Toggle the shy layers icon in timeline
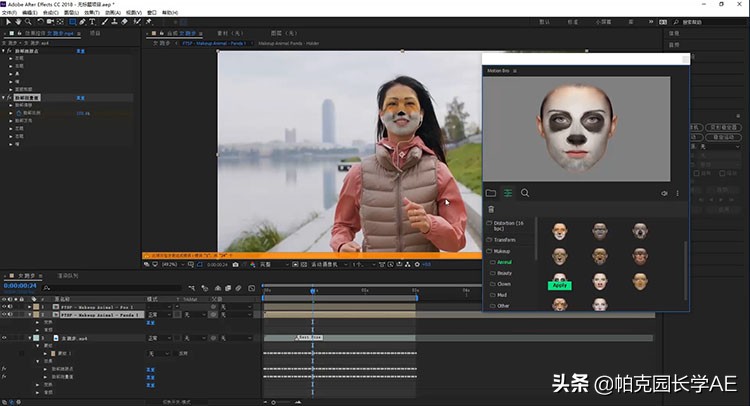This screenshot has height=406, width=750. coord(218,288)
